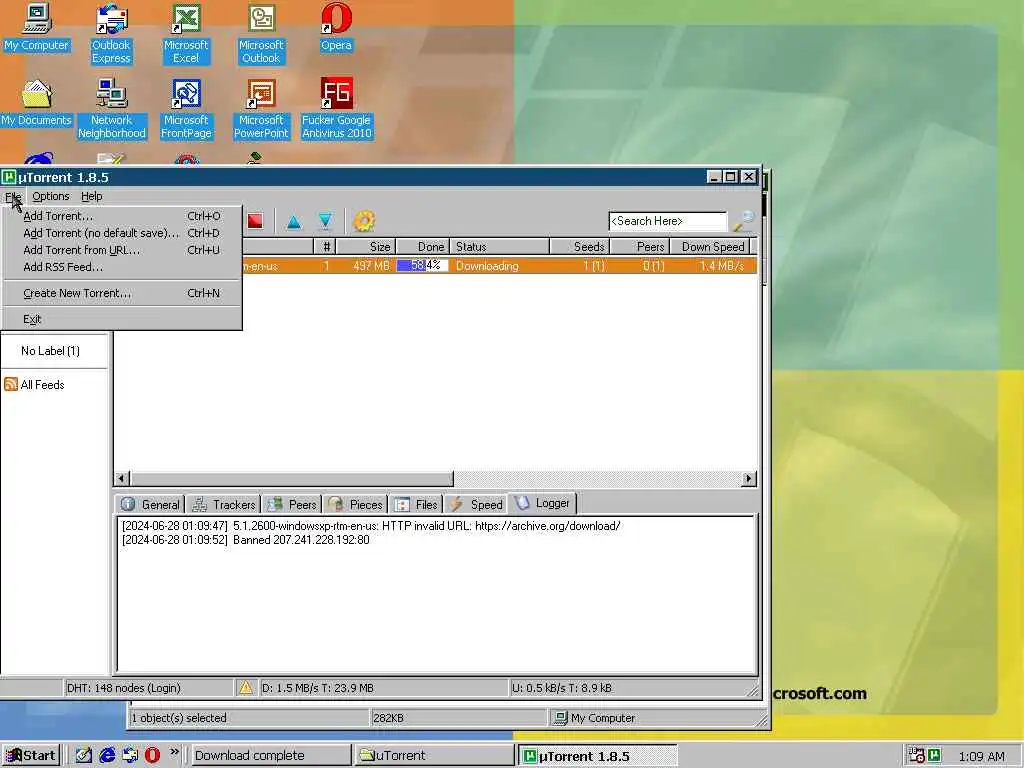Screen dimensions: 1024x768
Task: Click the All Feeds RSS icon
Action: point(10,384)
